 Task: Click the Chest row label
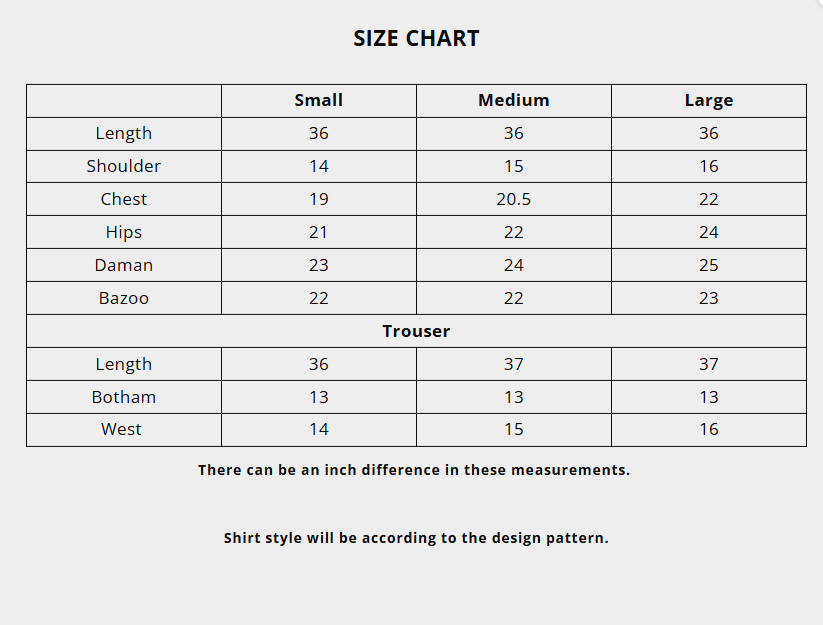click(124, 199)
